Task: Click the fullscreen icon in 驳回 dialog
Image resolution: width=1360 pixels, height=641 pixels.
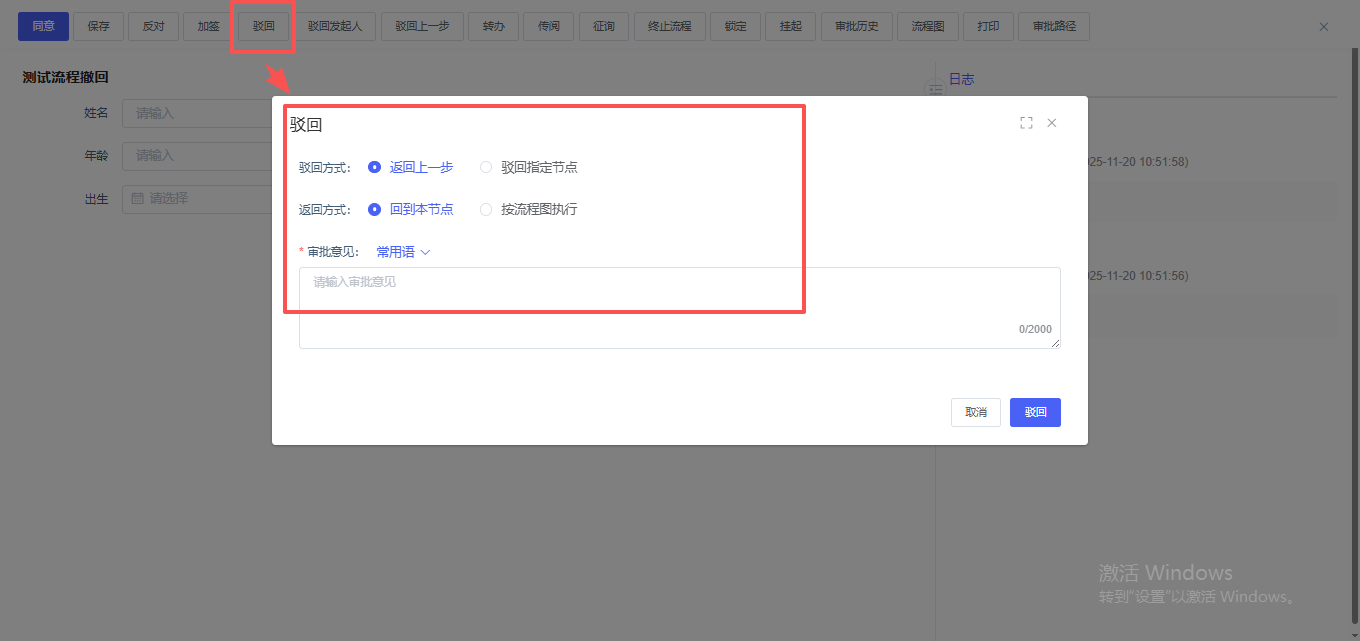Action: (1026, 123)
